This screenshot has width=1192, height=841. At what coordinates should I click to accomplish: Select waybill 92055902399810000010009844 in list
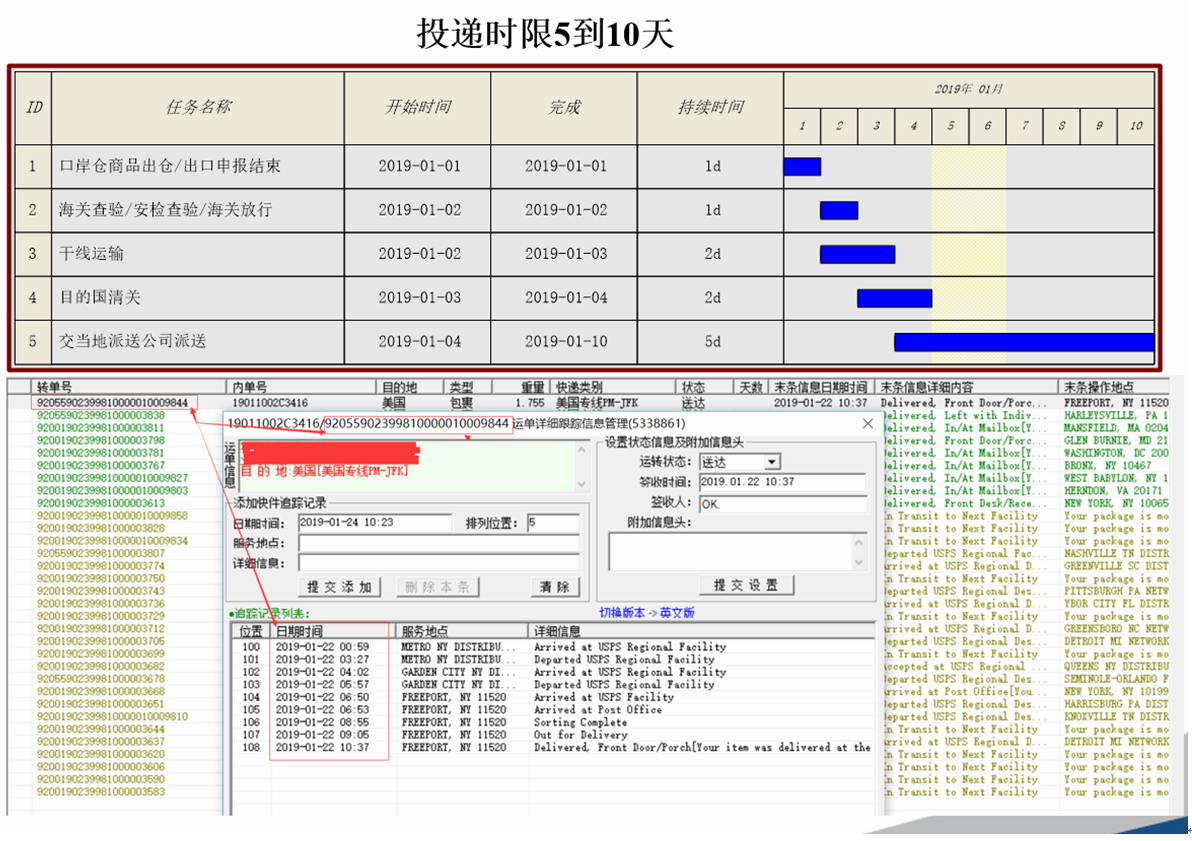pos(112,402)
